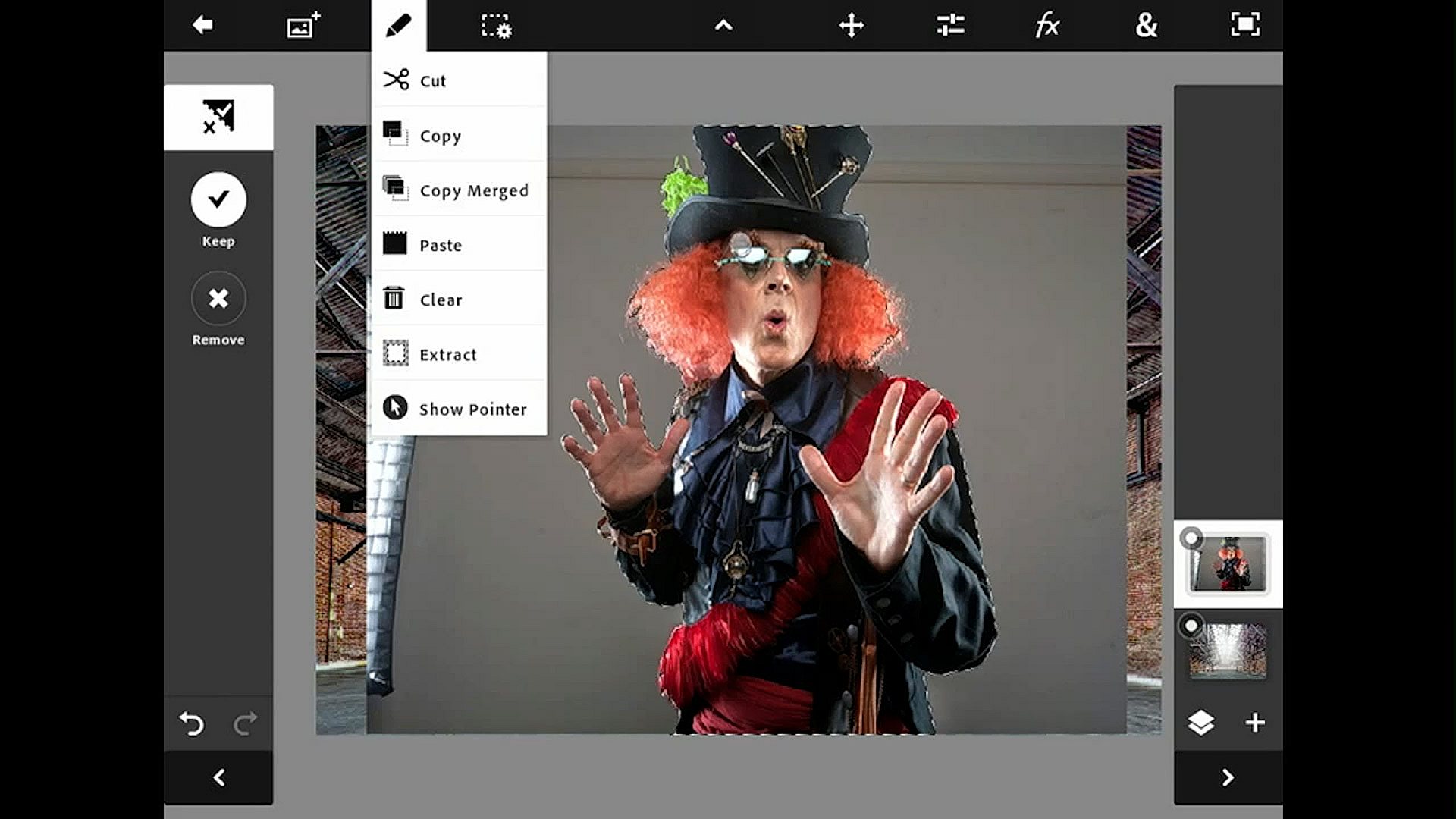Viewport: 1456px width, 819px height.
Task: Click the Paste clipboard icon
Action: tap(394, 243)
